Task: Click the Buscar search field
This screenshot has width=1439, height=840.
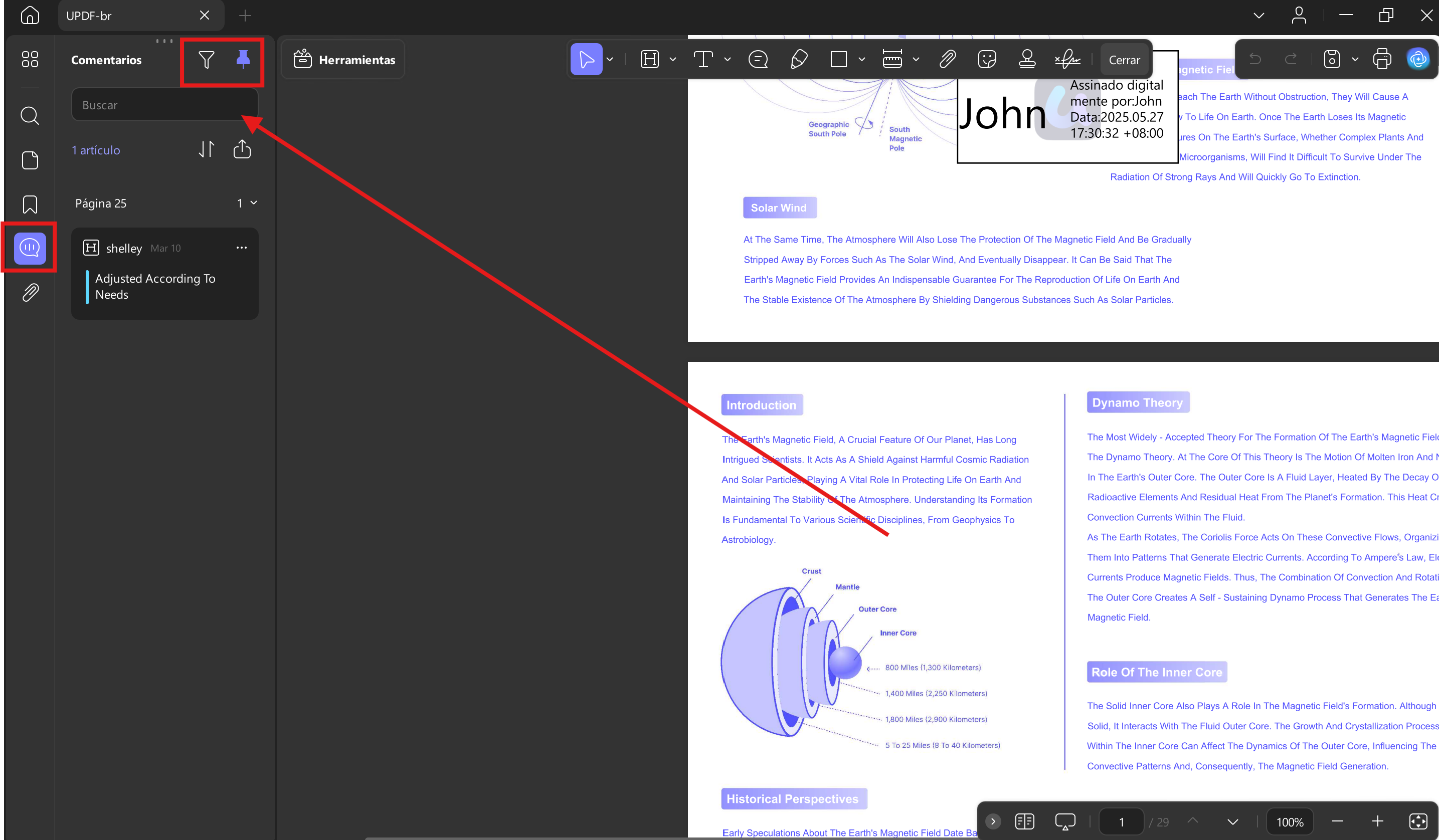Action: (x=164, y=105)
